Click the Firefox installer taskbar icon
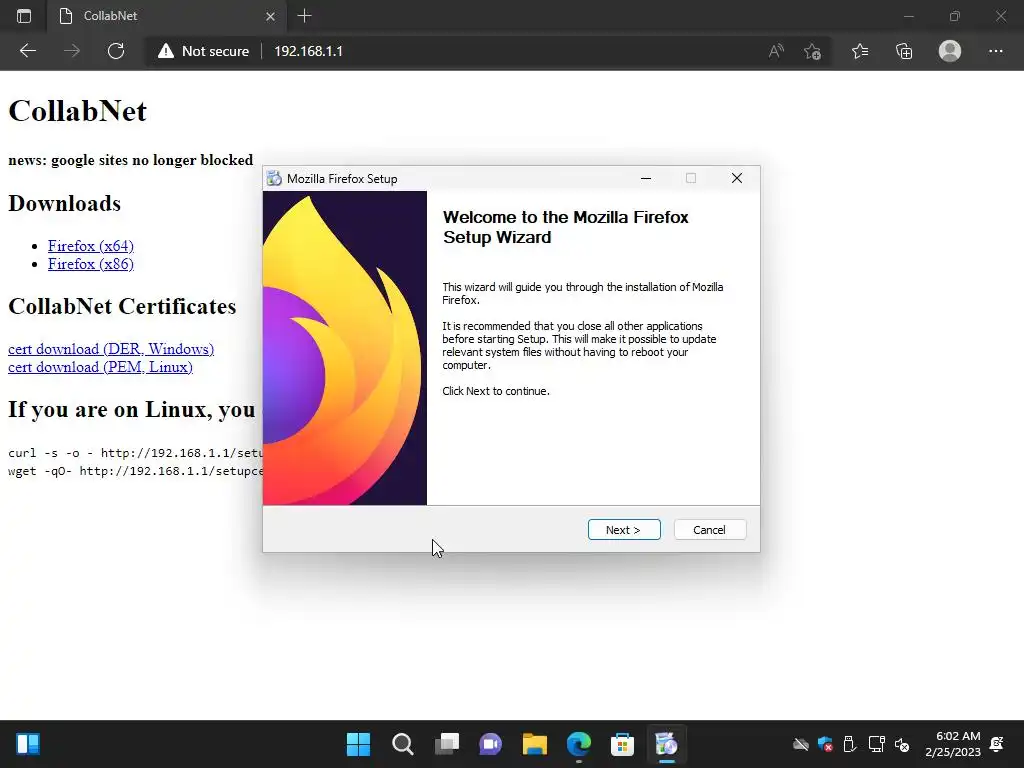 (666, 744)
